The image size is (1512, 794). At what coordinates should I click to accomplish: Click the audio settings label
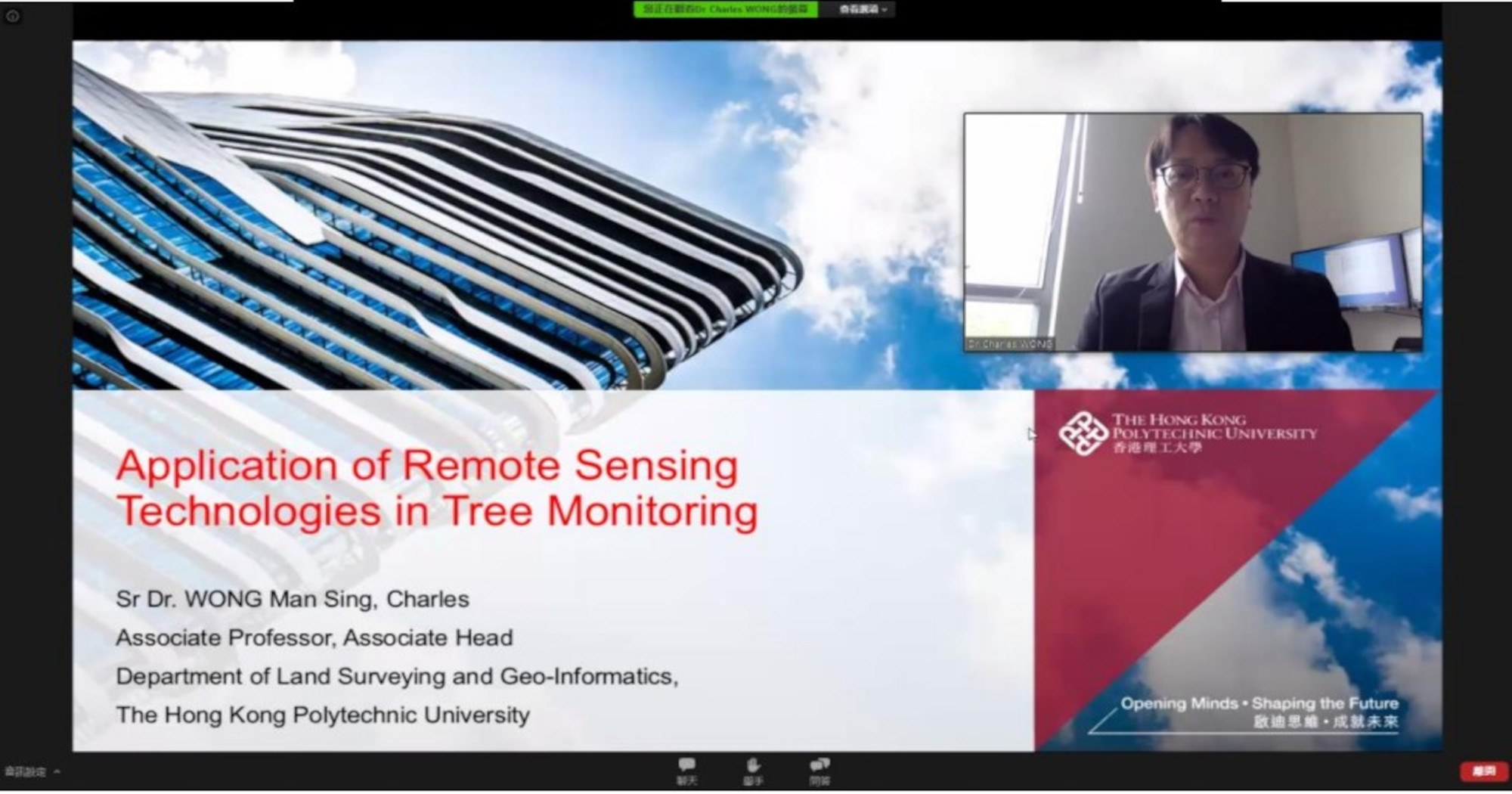point(26,772)
